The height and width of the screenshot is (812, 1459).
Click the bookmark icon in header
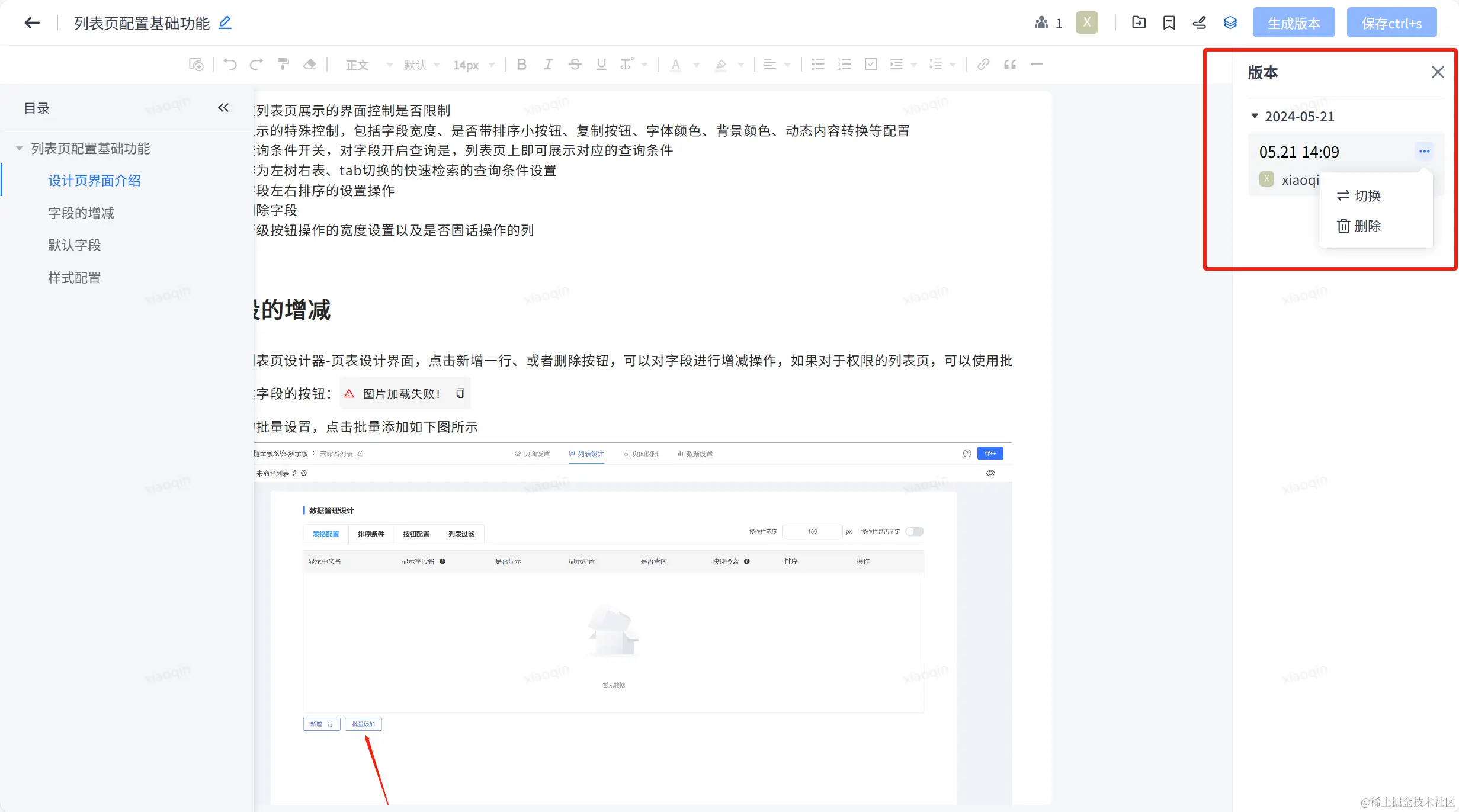[x=1169, y=23]
